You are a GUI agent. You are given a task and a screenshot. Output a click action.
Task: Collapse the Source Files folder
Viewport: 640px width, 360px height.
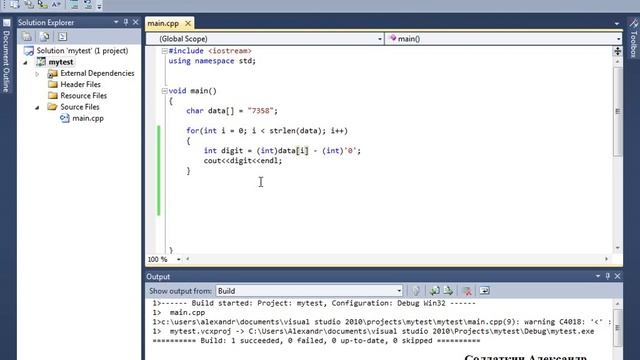pyautogui.click(x=37, y=107)
